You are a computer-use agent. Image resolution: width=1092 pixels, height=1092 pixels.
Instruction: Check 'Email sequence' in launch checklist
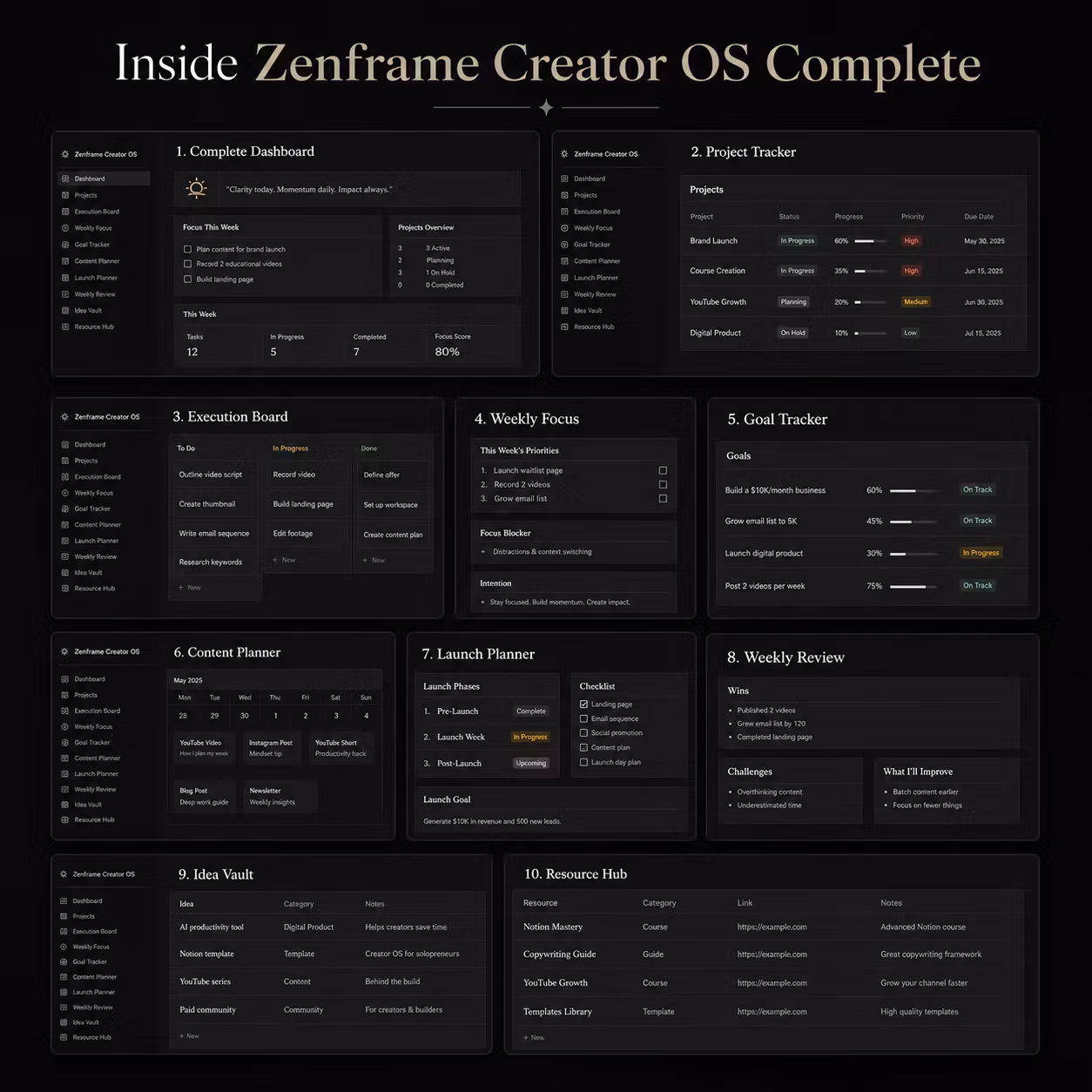click(x=583, y=718)
